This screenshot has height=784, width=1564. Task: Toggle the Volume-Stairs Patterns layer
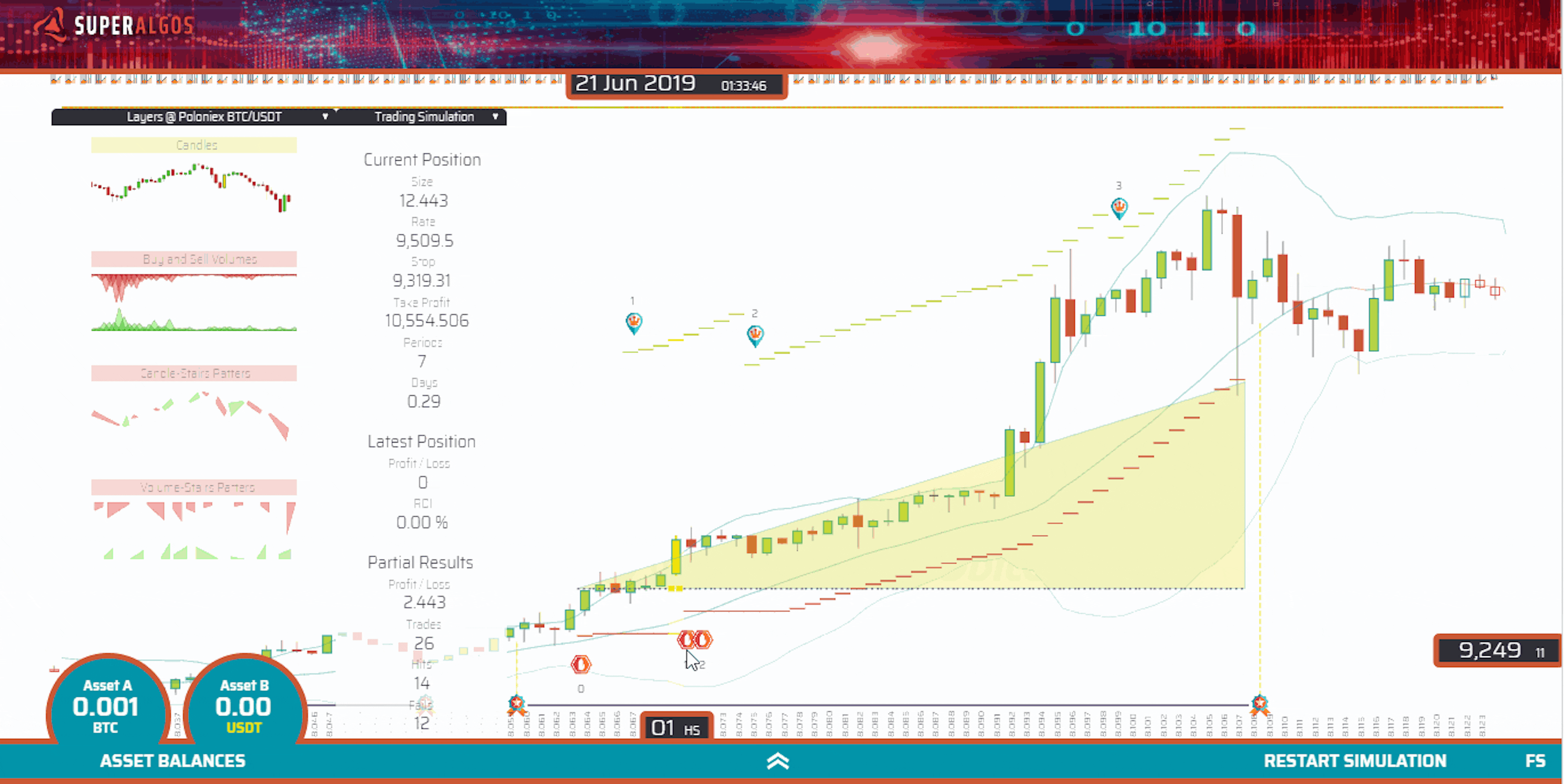[x=194, y=486]
